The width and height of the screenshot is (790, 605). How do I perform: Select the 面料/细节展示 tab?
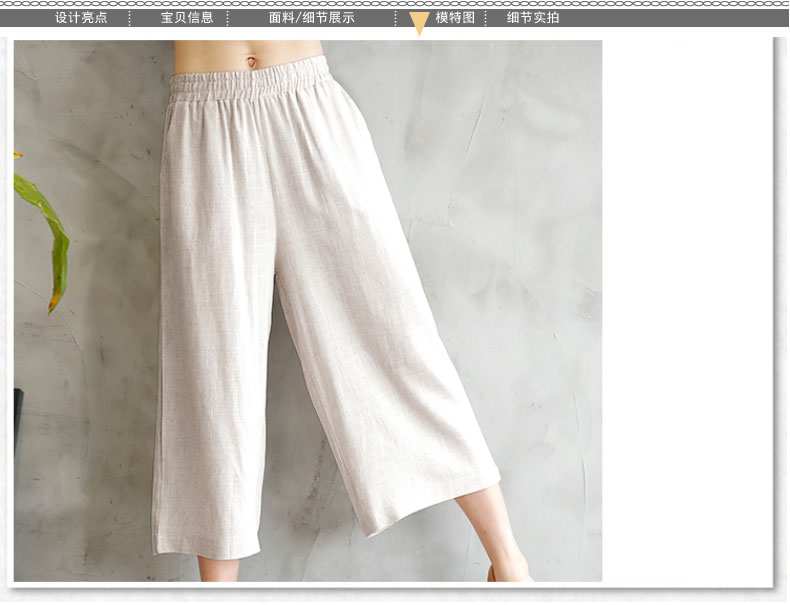point(312,18)
